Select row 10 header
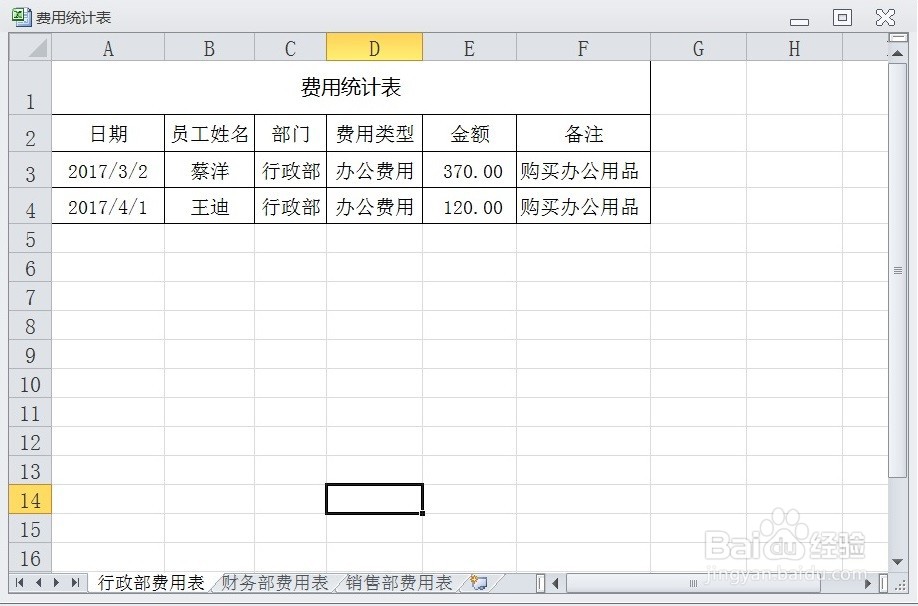Image resolution: width=918 pixels, height=606 pixels. coord(30,384)
